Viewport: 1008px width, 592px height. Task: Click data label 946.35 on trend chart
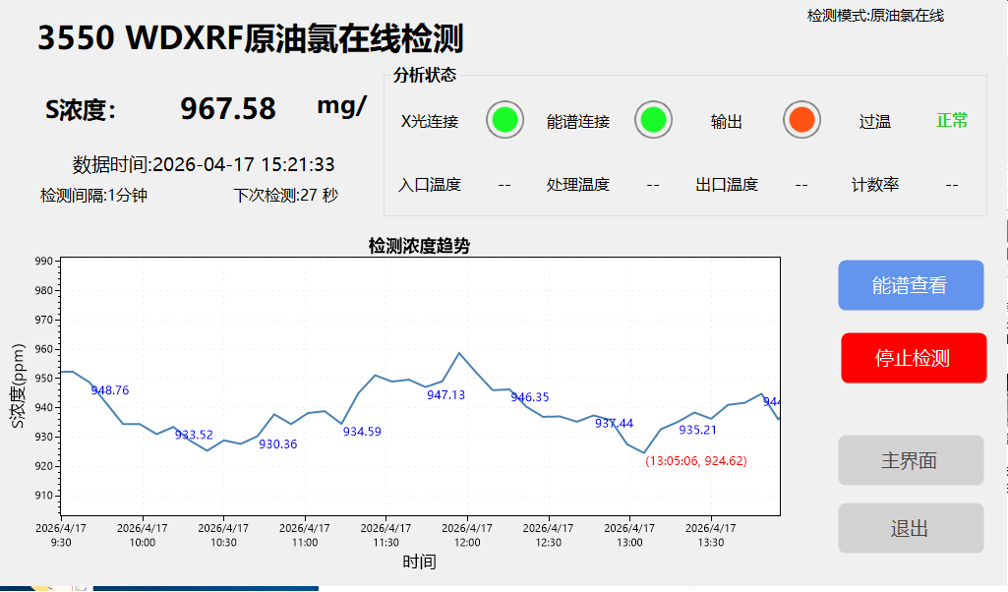(x=530, y=397)
